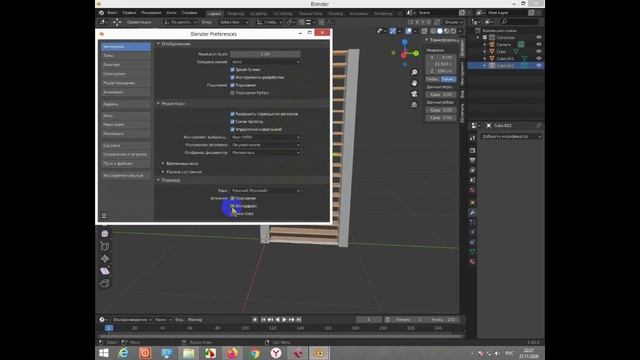Toggle the Corner Splitting checkbox
The image size is (640, 360).
pos(233,122)
